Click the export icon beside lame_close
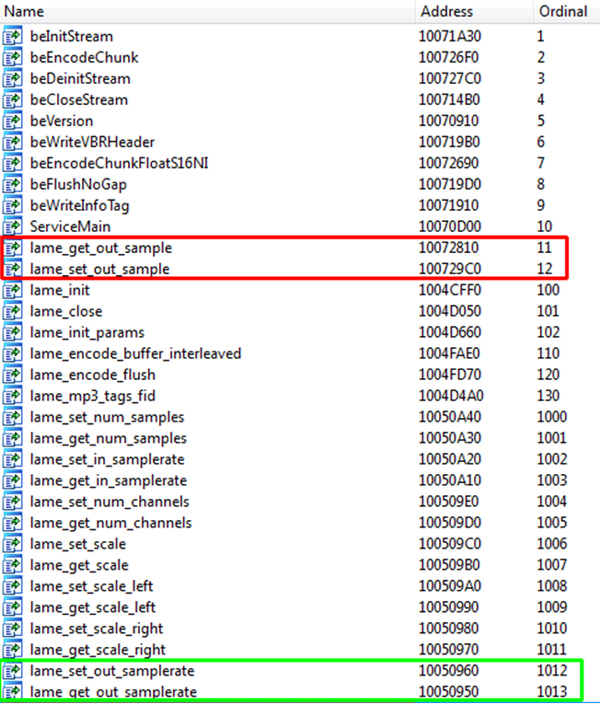The height and width of the screenshot is (705, 600). pyautogui.click(x=13, y=311)
